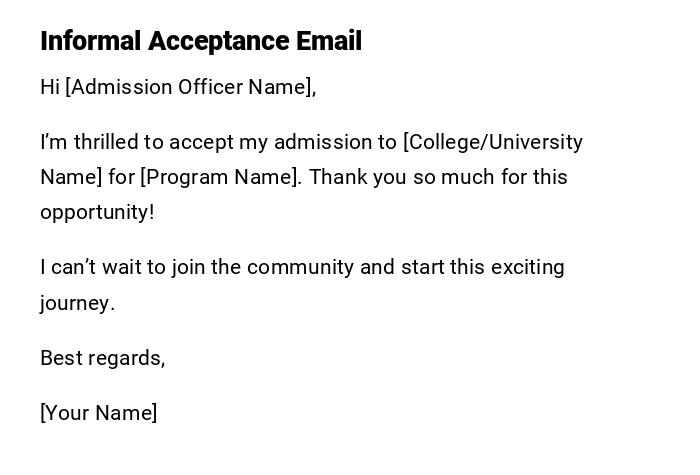Click the word "journey."
The width and height of the screenshot is (700, 475).
(77, 303)
